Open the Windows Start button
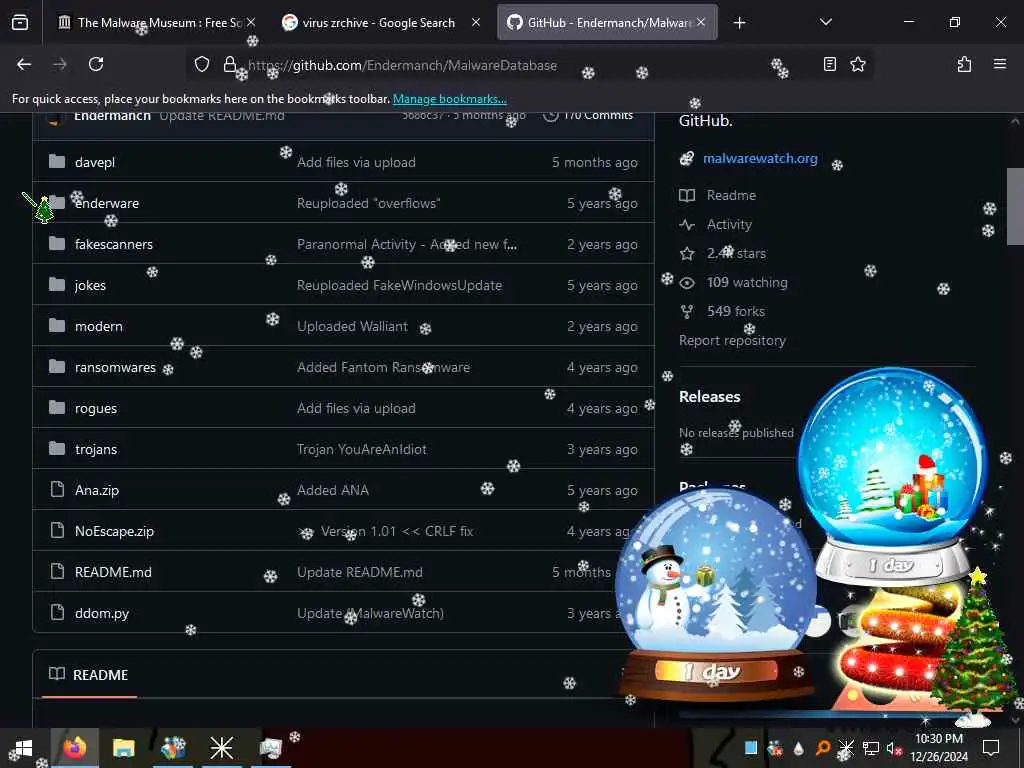 pyautogui.click(x=25, y=748)
